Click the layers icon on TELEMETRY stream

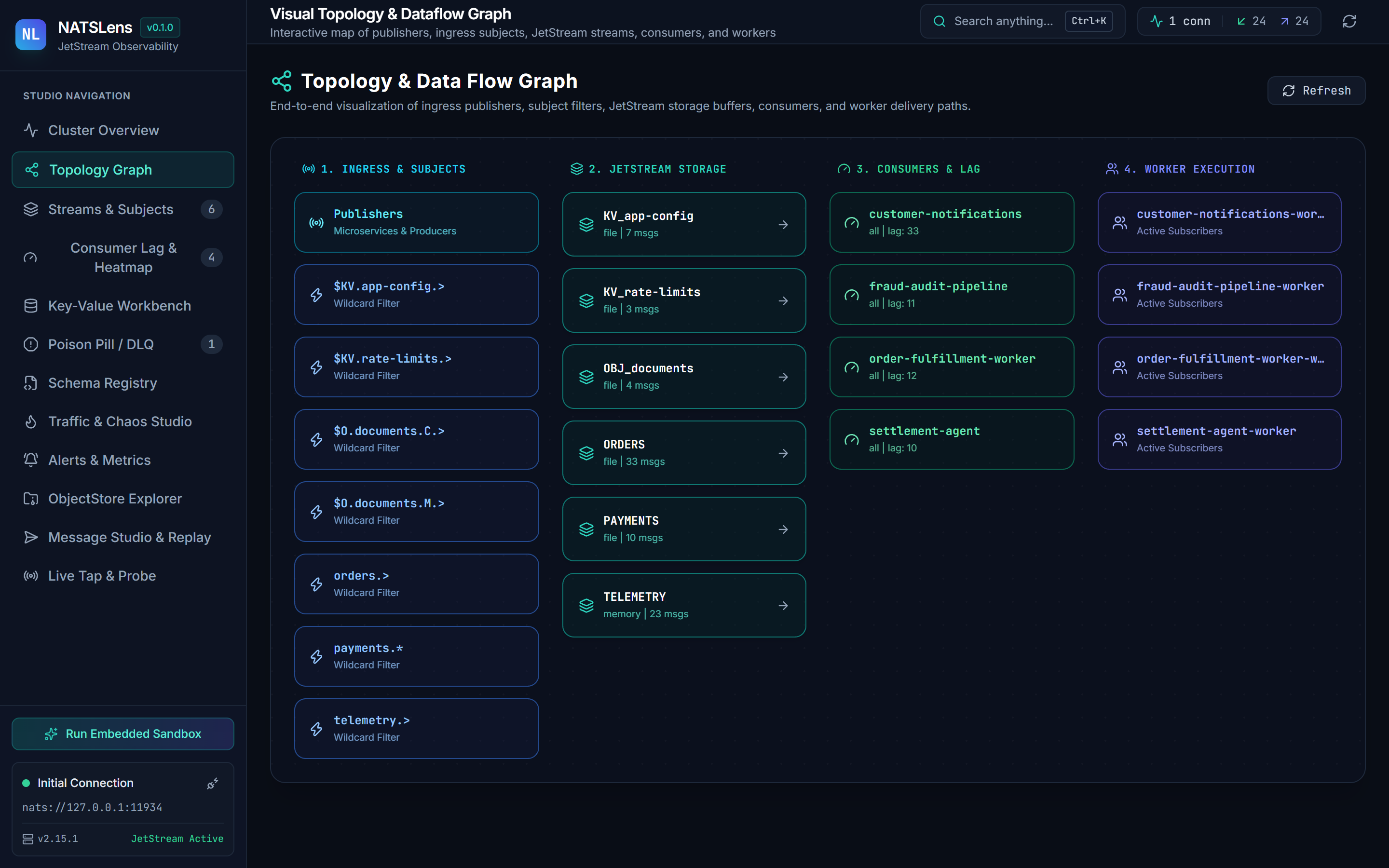tap(586, 606)
